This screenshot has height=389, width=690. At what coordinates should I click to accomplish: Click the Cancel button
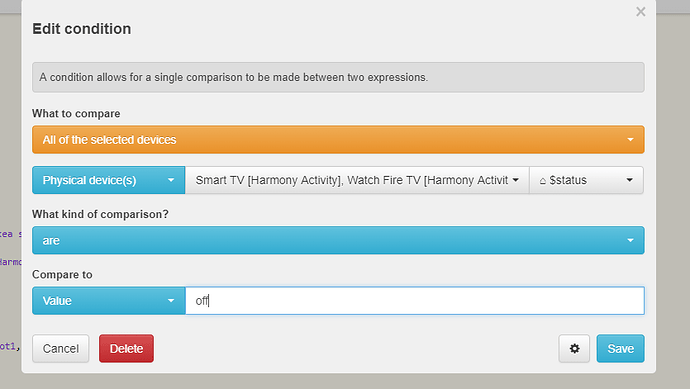61,349
